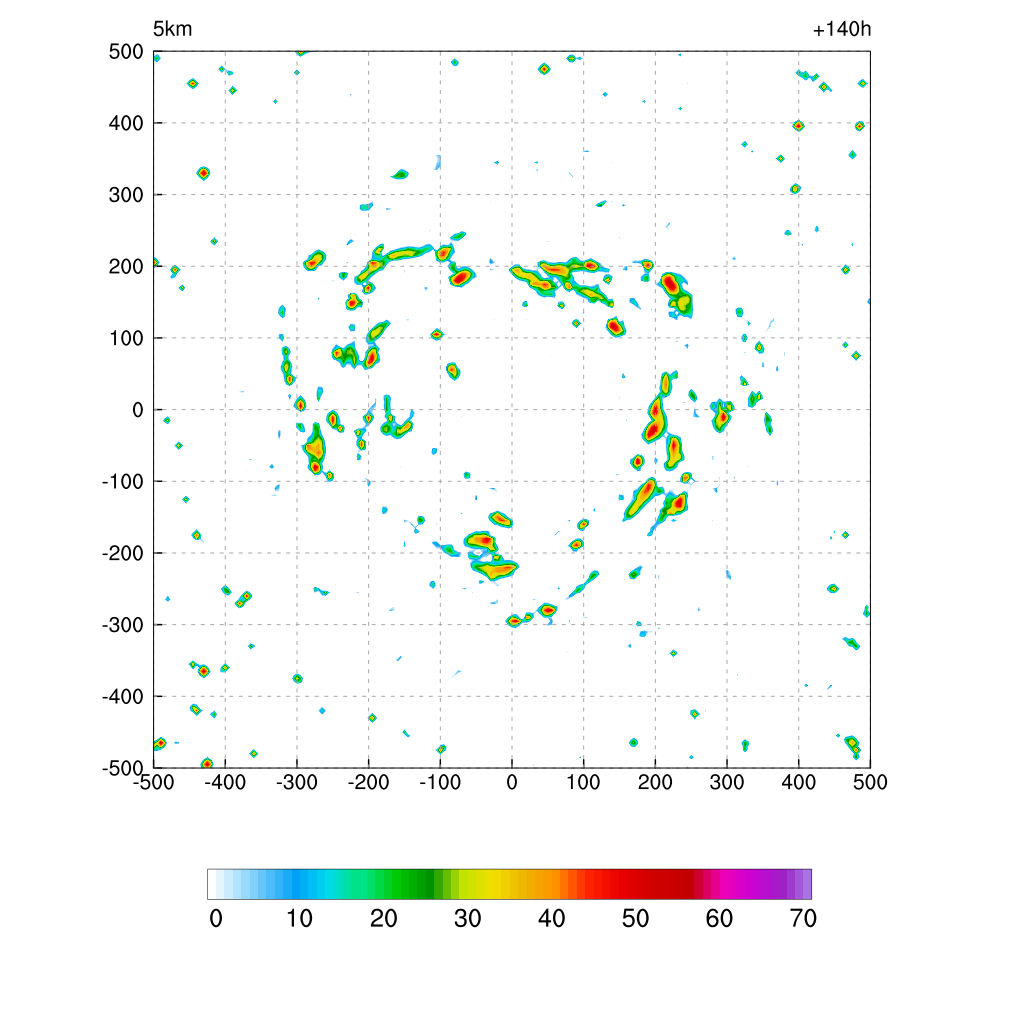Viewport: 1024px width, 1024px height.
Task: Select the y-axis tick label -400
Action: tap(123, 697)
